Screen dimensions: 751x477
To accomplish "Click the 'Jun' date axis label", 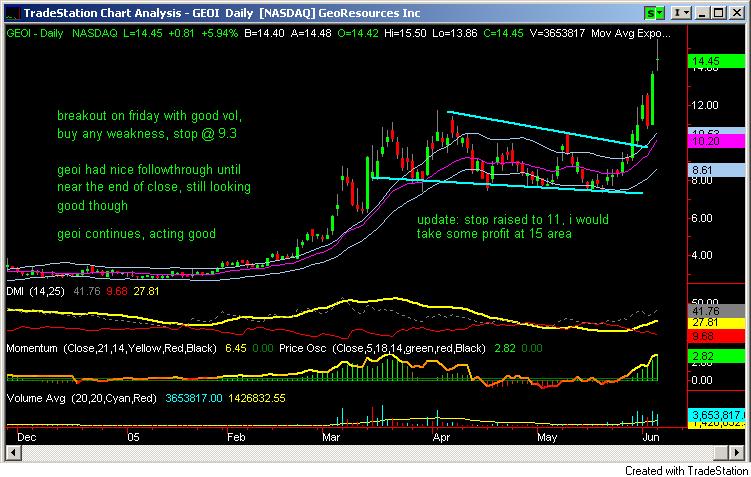I will (650, 437).
